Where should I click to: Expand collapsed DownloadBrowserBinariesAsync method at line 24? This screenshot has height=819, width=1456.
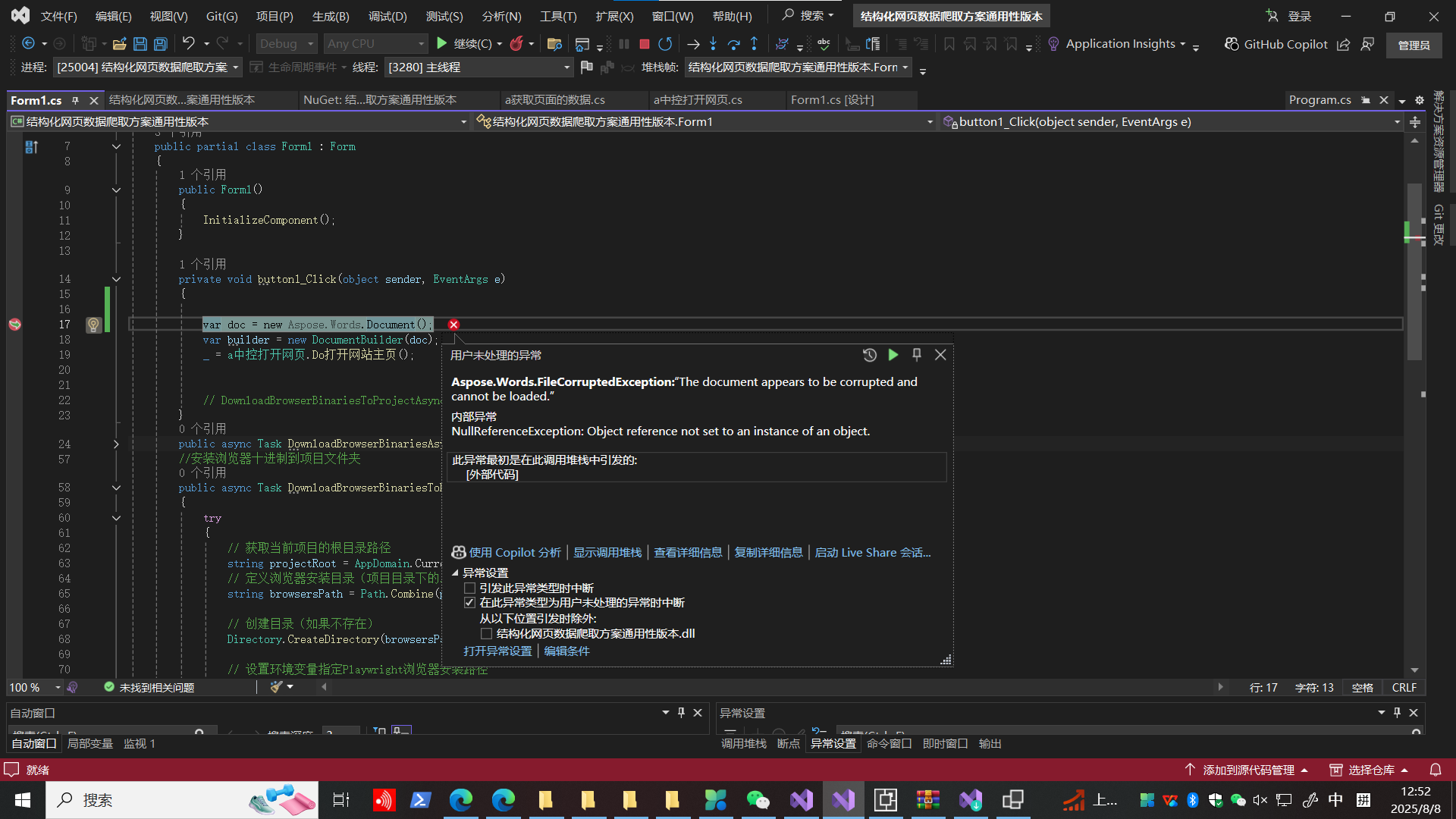(116, 444)
